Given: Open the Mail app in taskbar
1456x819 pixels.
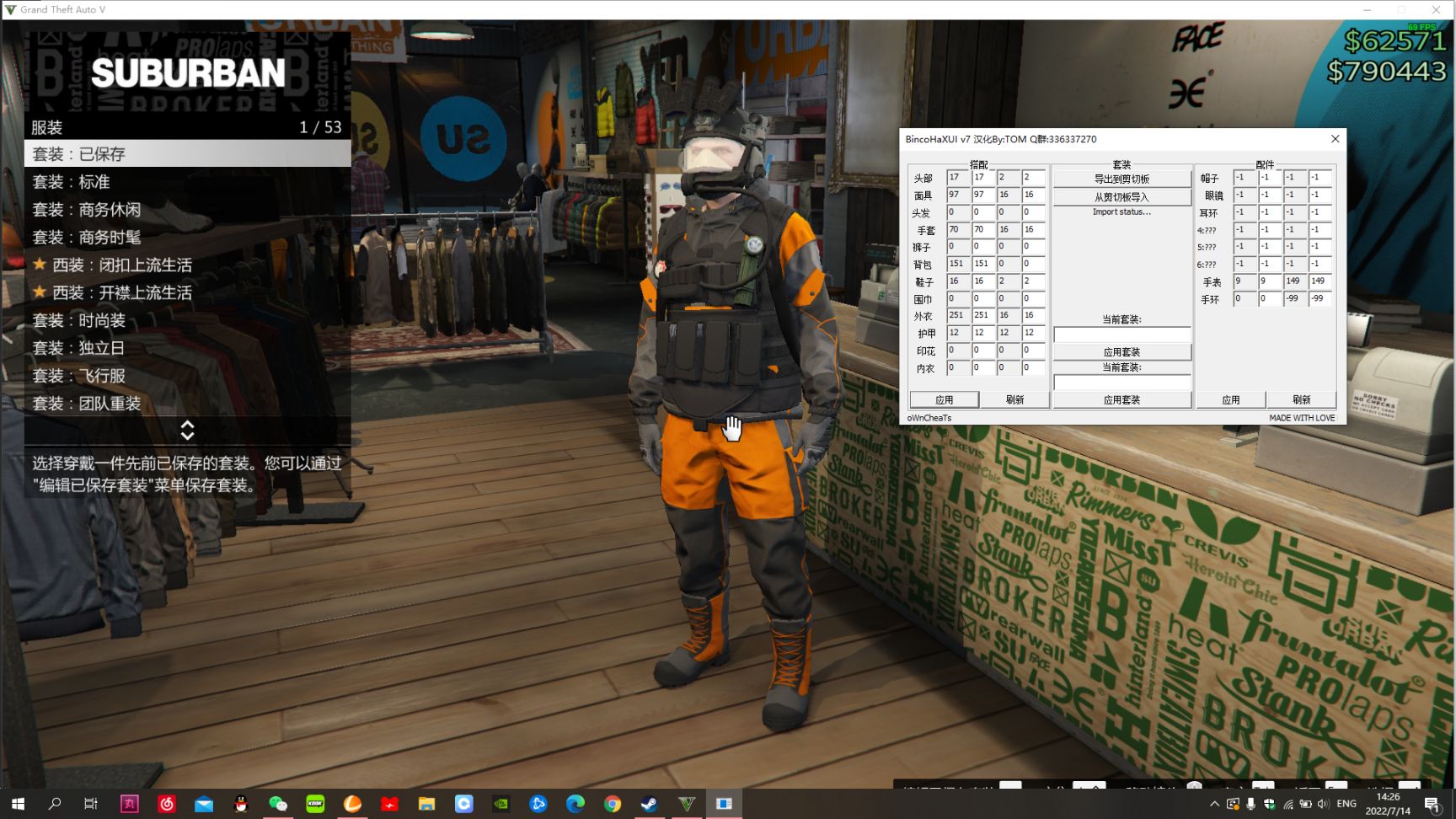Looking at the screenshot, I should [x=204, y=804].
